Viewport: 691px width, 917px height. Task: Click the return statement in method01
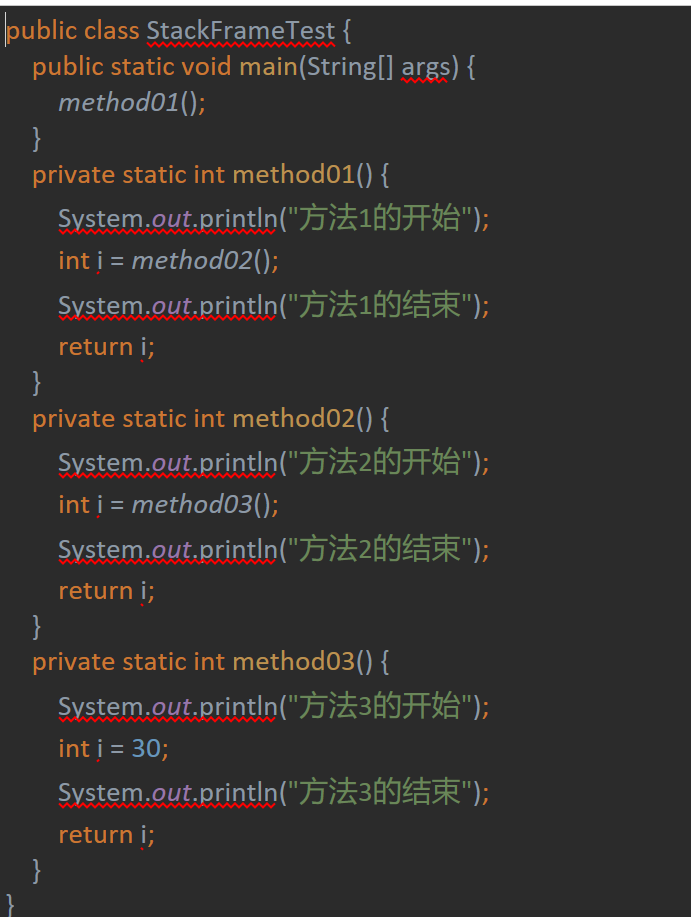pyautogui.click(x=106, y=347)
